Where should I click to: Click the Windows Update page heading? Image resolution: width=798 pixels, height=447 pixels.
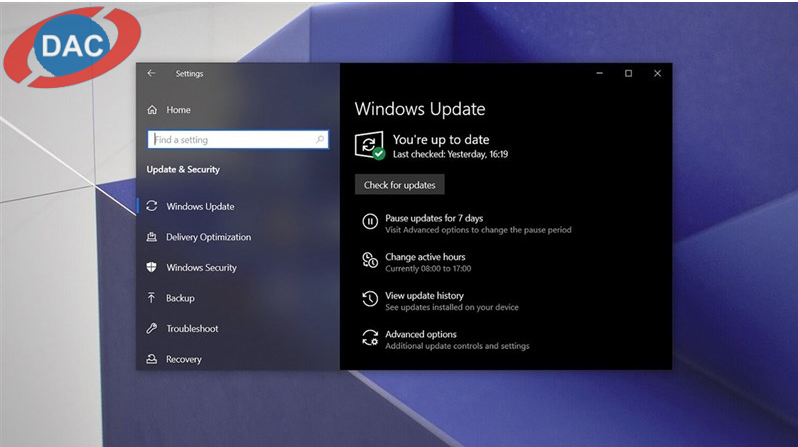420,109
